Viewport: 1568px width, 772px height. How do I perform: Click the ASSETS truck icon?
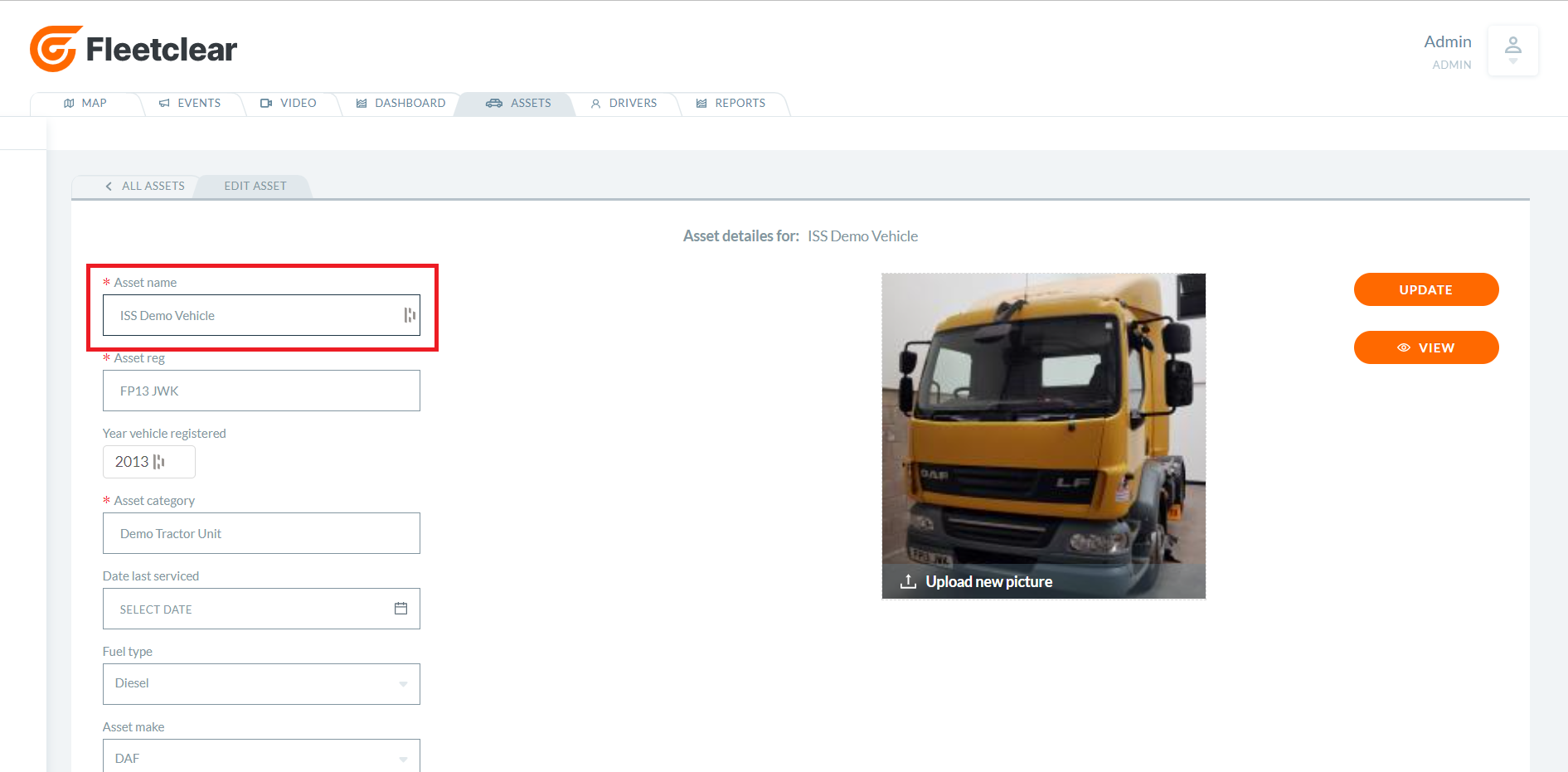pyautogui.click(x=495, y=103)
